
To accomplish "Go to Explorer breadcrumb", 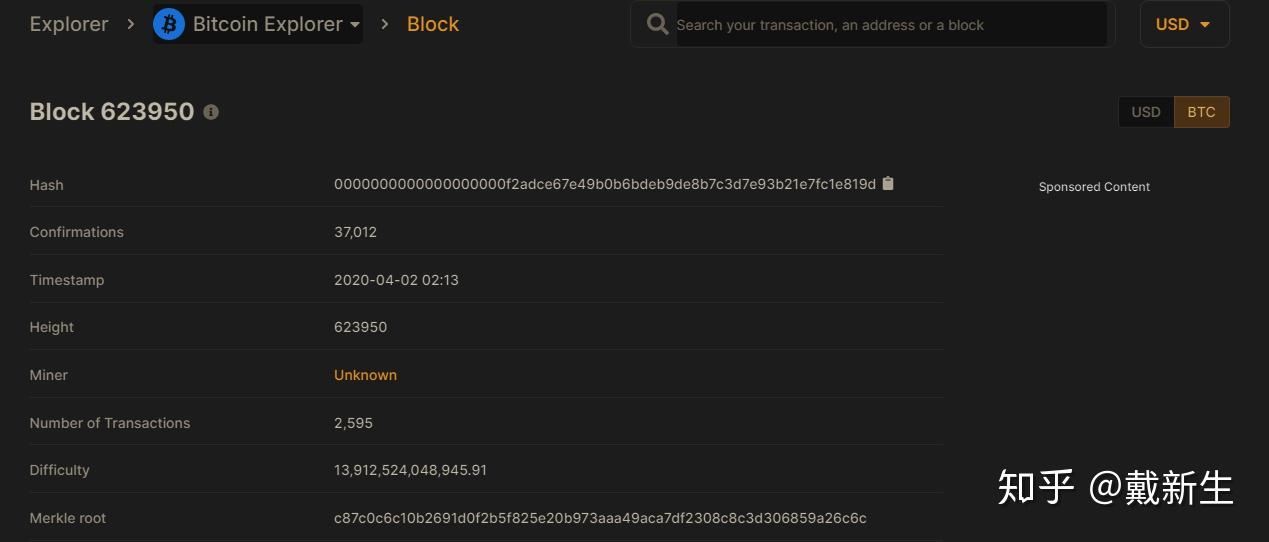I will coord(69,24).
